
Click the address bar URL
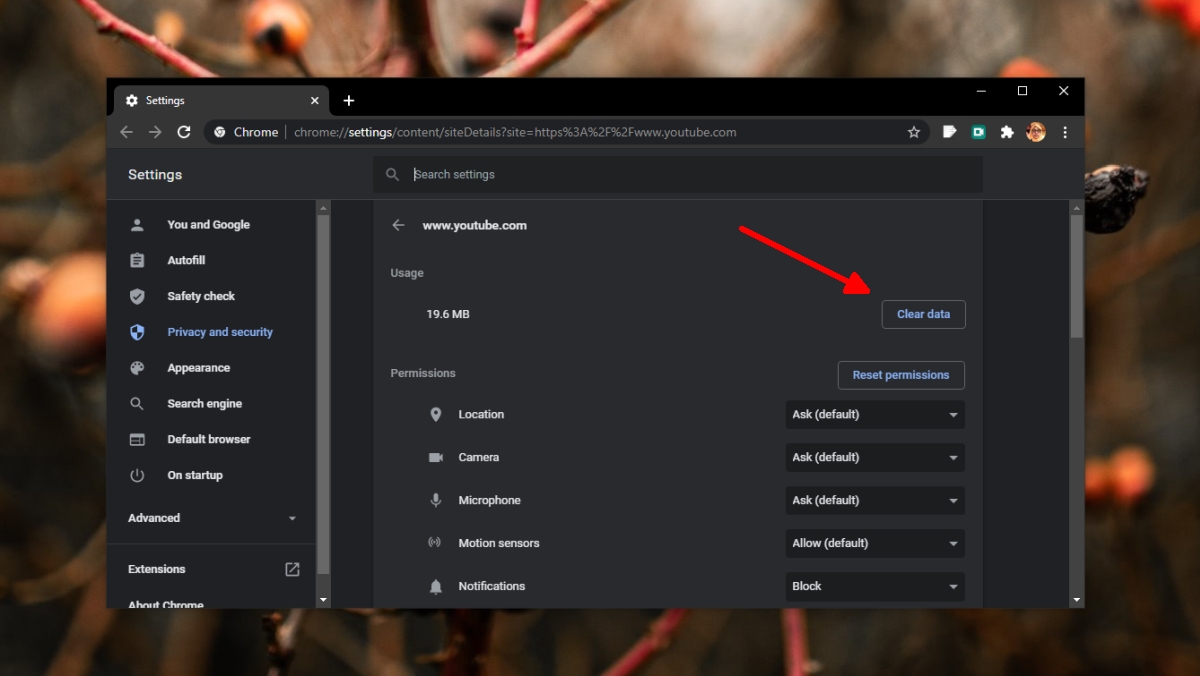[x=515, y=132]
